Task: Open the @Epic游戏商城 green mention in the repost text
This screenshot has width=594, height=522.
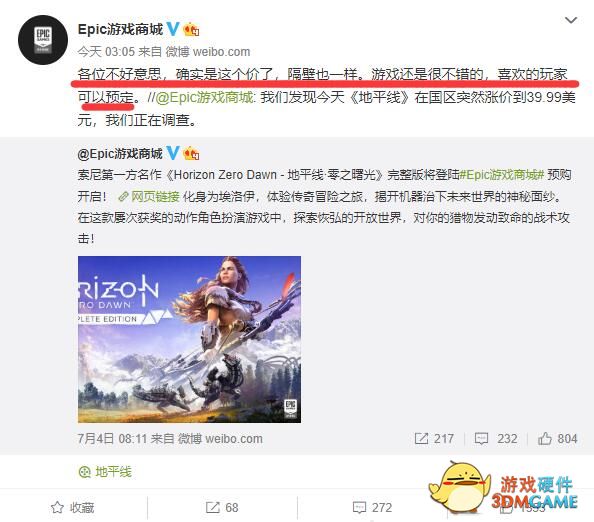Action: coord(204,97)
